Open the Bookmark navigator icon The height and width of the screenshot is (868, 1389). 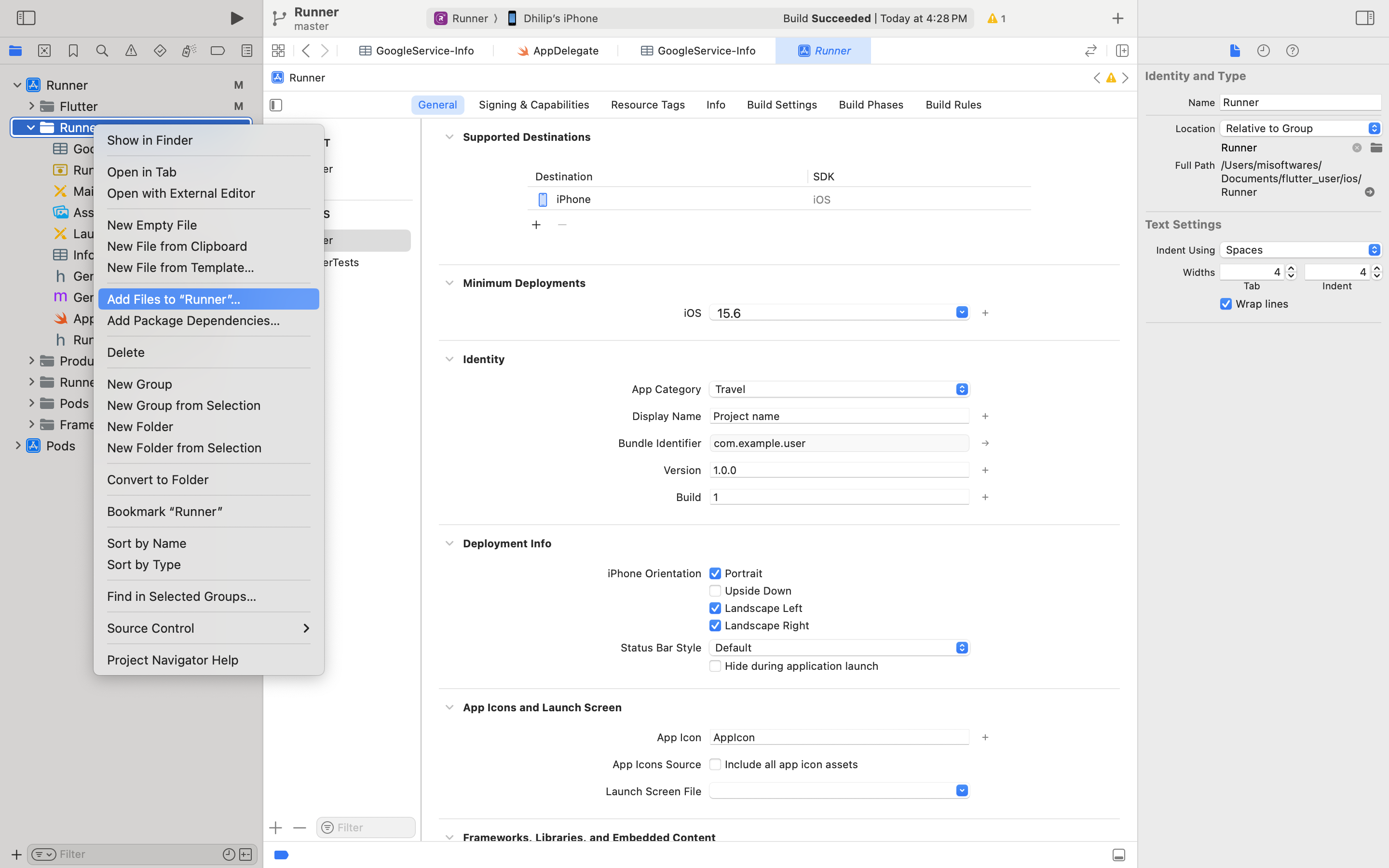pos(73,51)
